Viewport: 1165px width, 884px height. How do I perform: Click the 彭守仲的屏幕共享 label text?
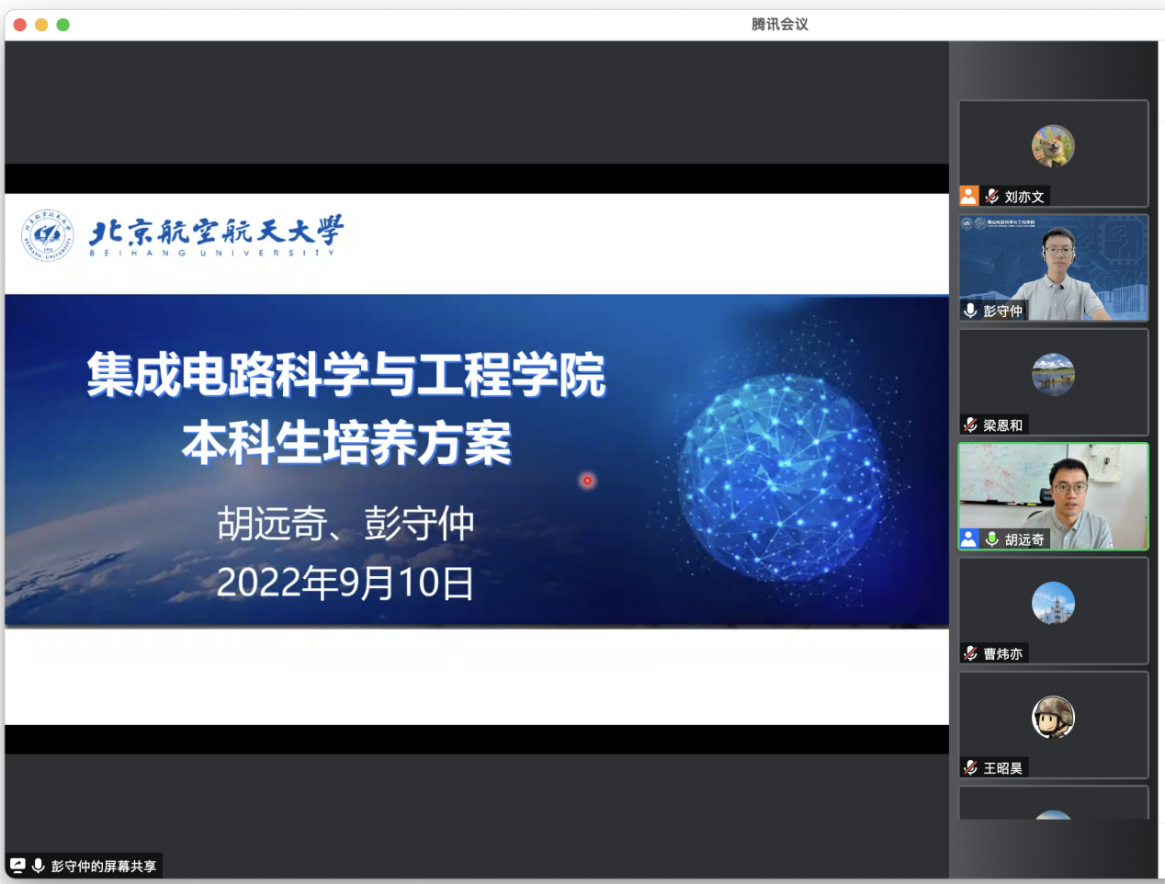pos(104,866)
